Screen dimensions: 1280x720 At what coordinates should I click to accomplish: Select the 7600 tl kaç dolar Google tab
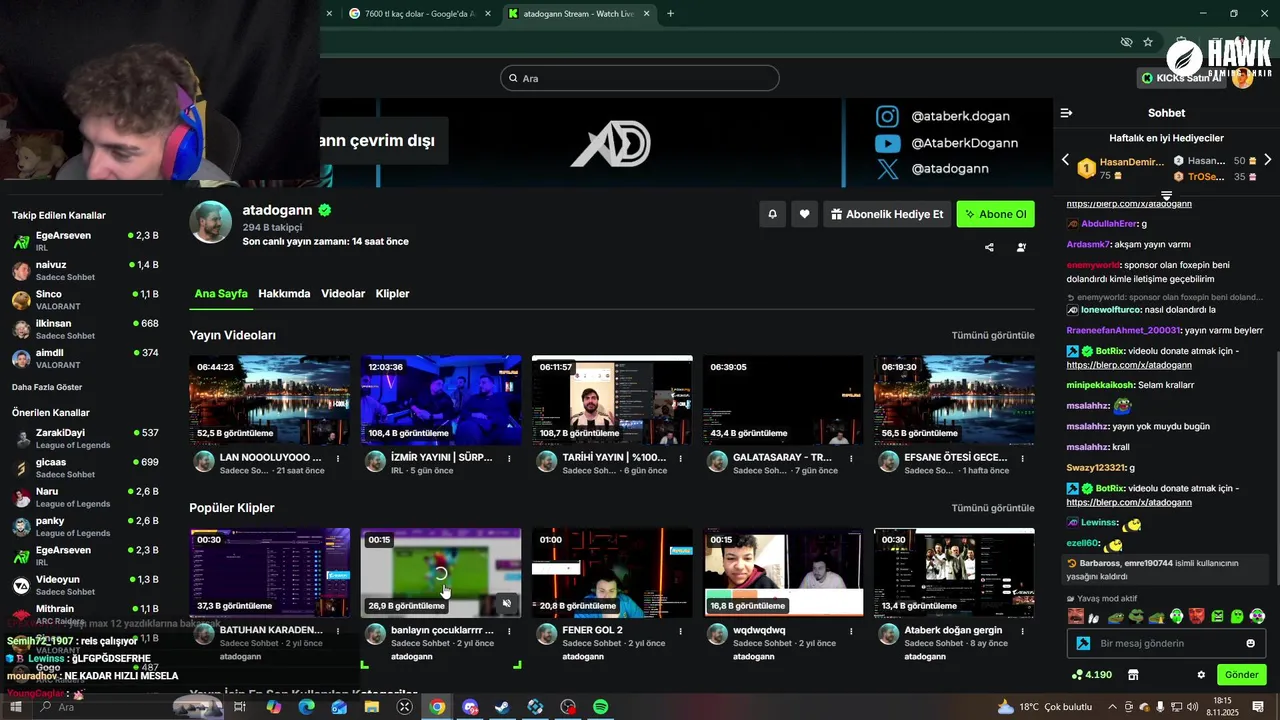418,14
